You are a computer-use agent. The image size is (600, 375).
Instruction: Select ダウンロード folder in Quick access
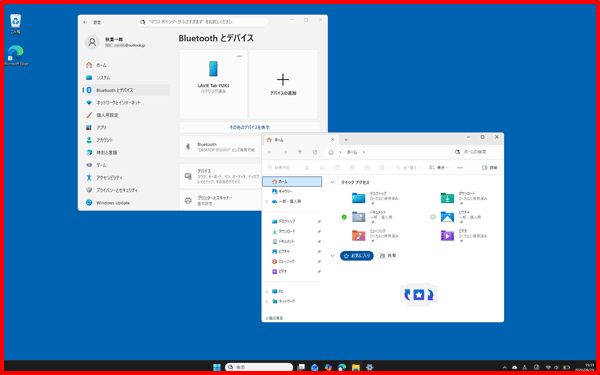click(x=464, y=198)
